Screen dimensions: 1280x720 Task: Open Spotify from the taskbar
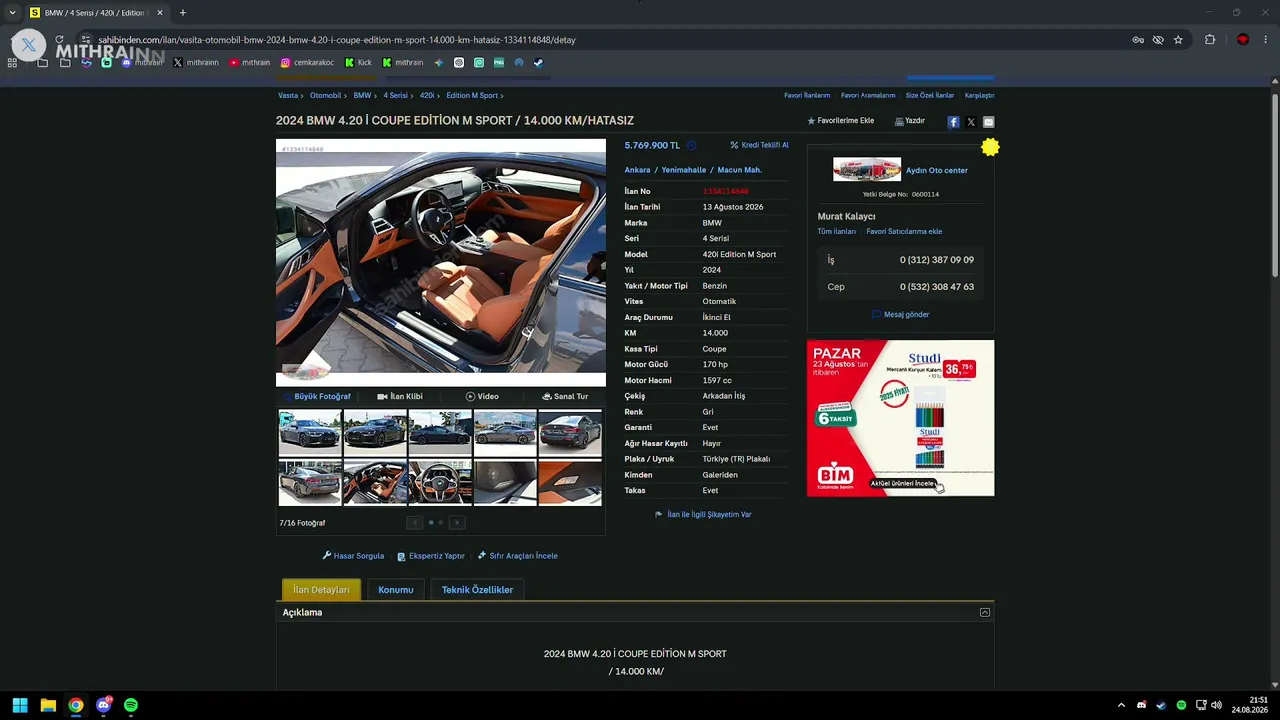click(131, 705)
